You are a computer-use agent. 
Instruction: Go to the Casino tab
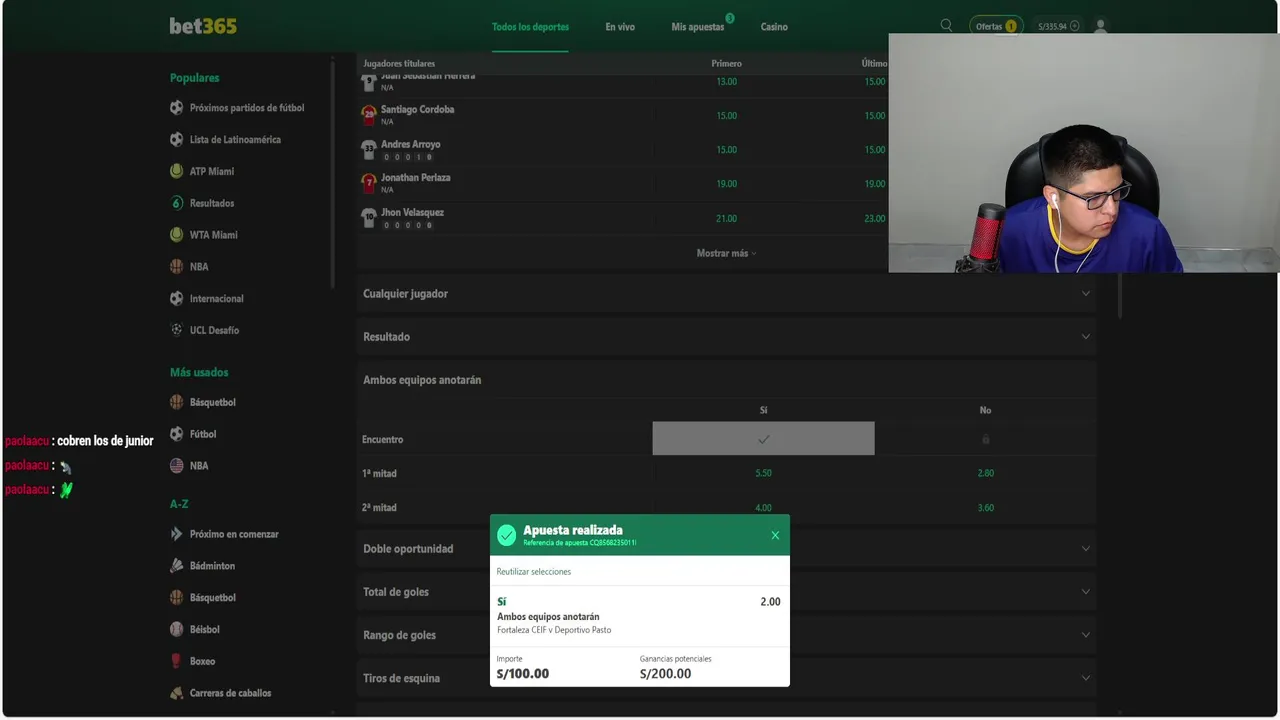tap(774, 27)
